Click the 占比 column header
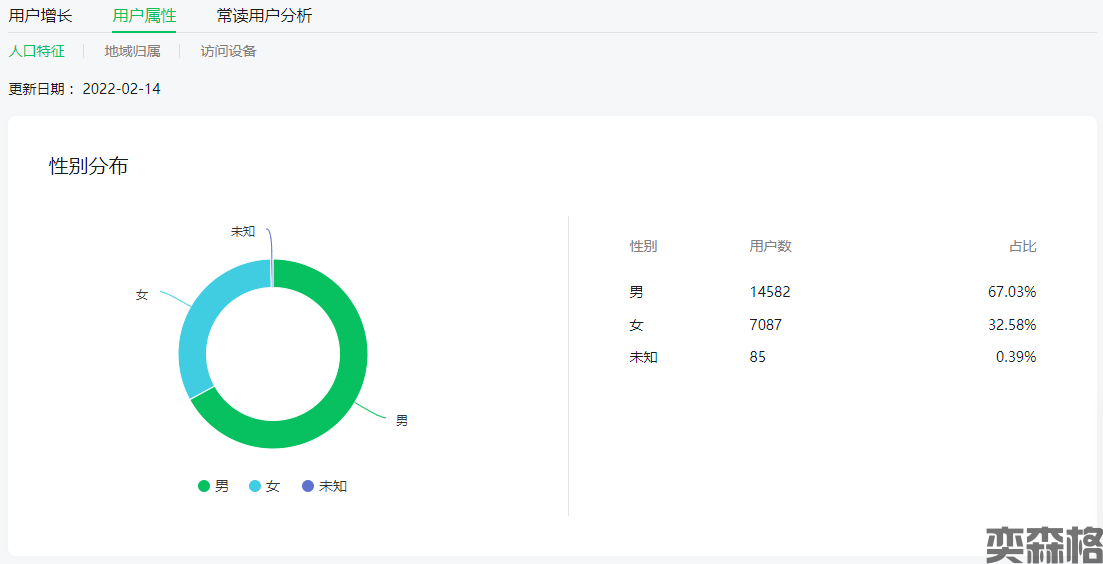 (x=1022, y=247)
